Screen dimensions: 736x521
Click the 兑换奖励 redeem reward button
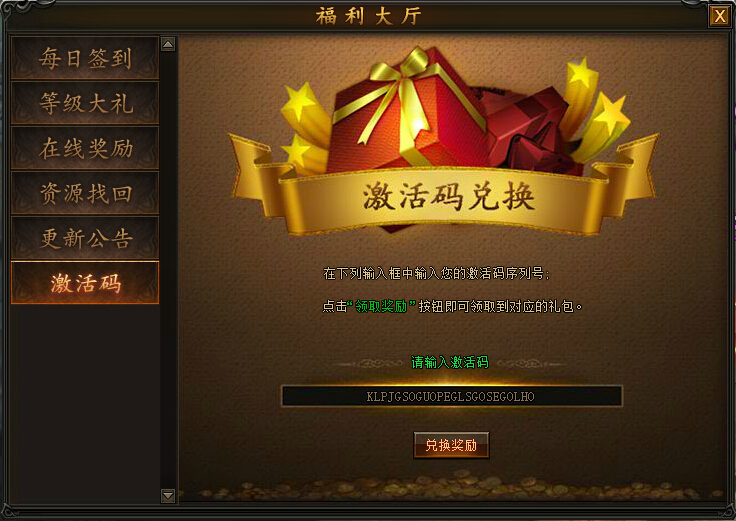[x=451, y=445]
